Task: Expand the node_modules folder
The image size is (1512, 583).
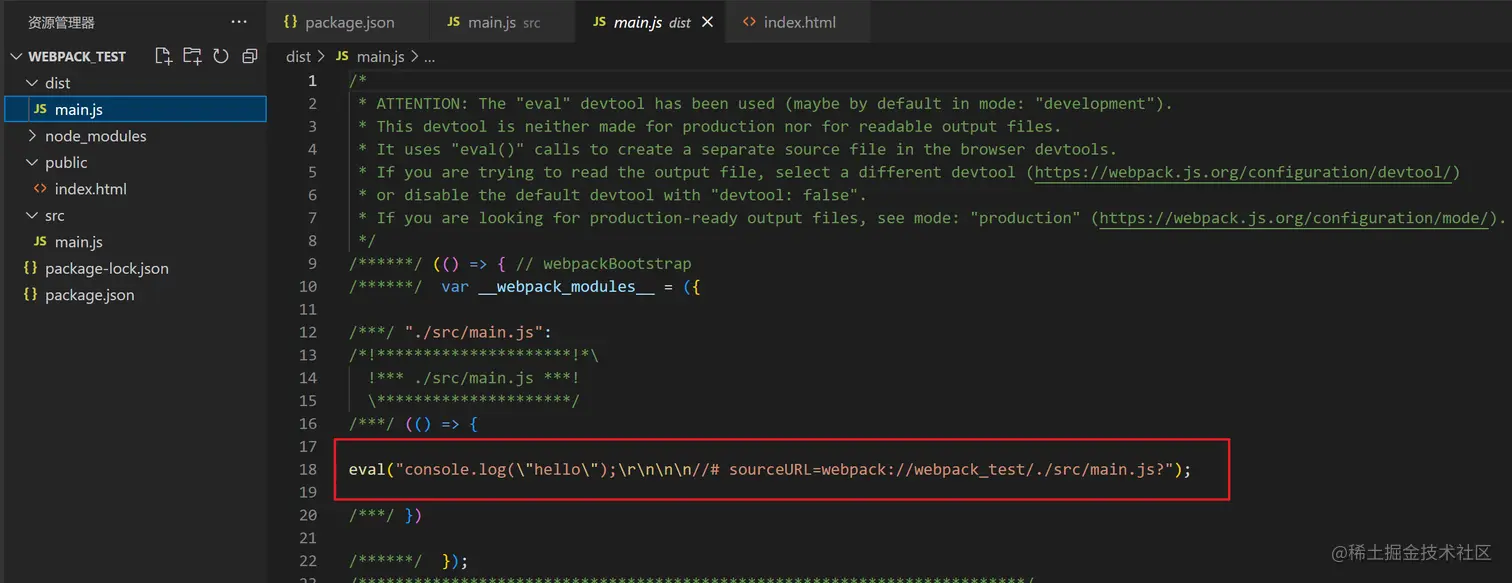Action: tap(33, 136)
